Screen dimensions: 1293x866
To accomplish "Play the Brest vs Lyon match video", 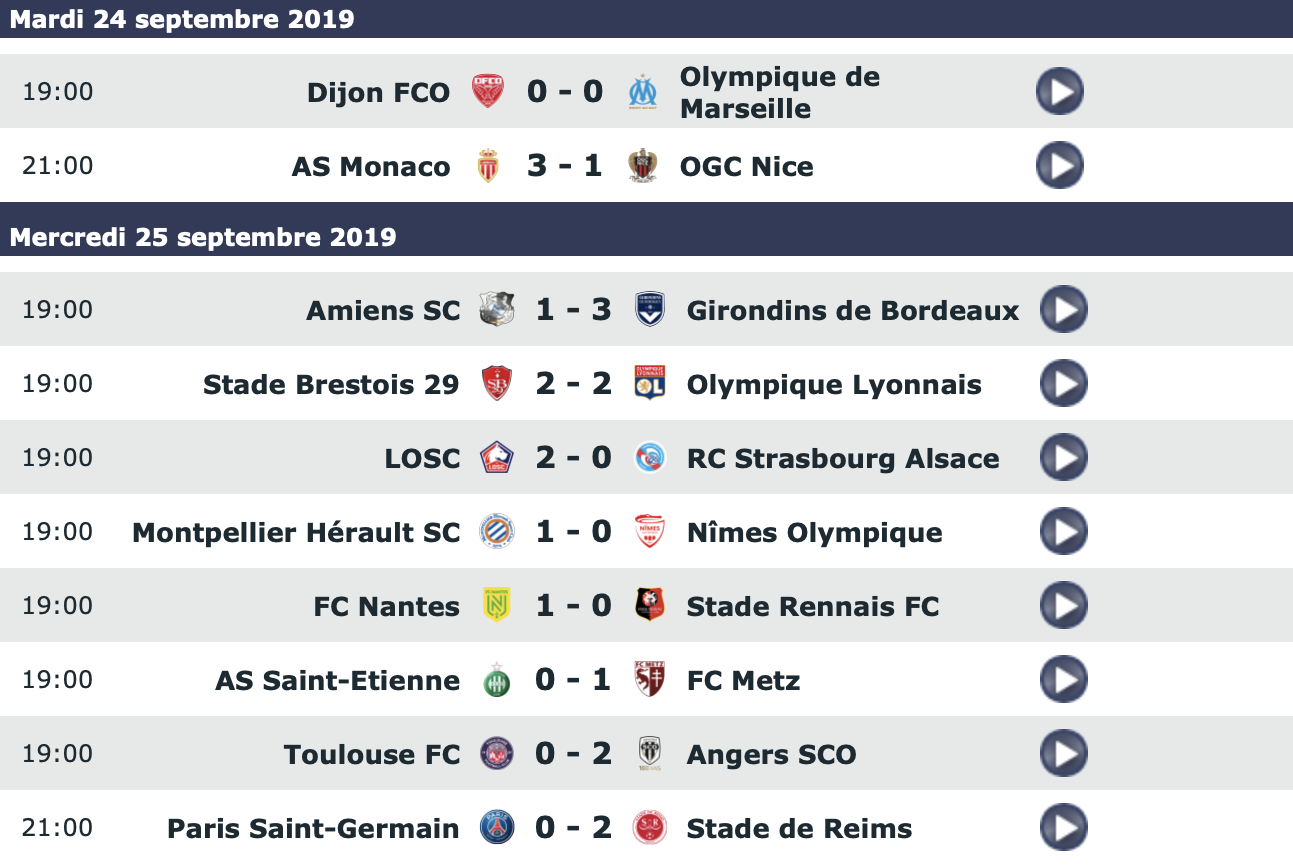I will [1063, 384].
